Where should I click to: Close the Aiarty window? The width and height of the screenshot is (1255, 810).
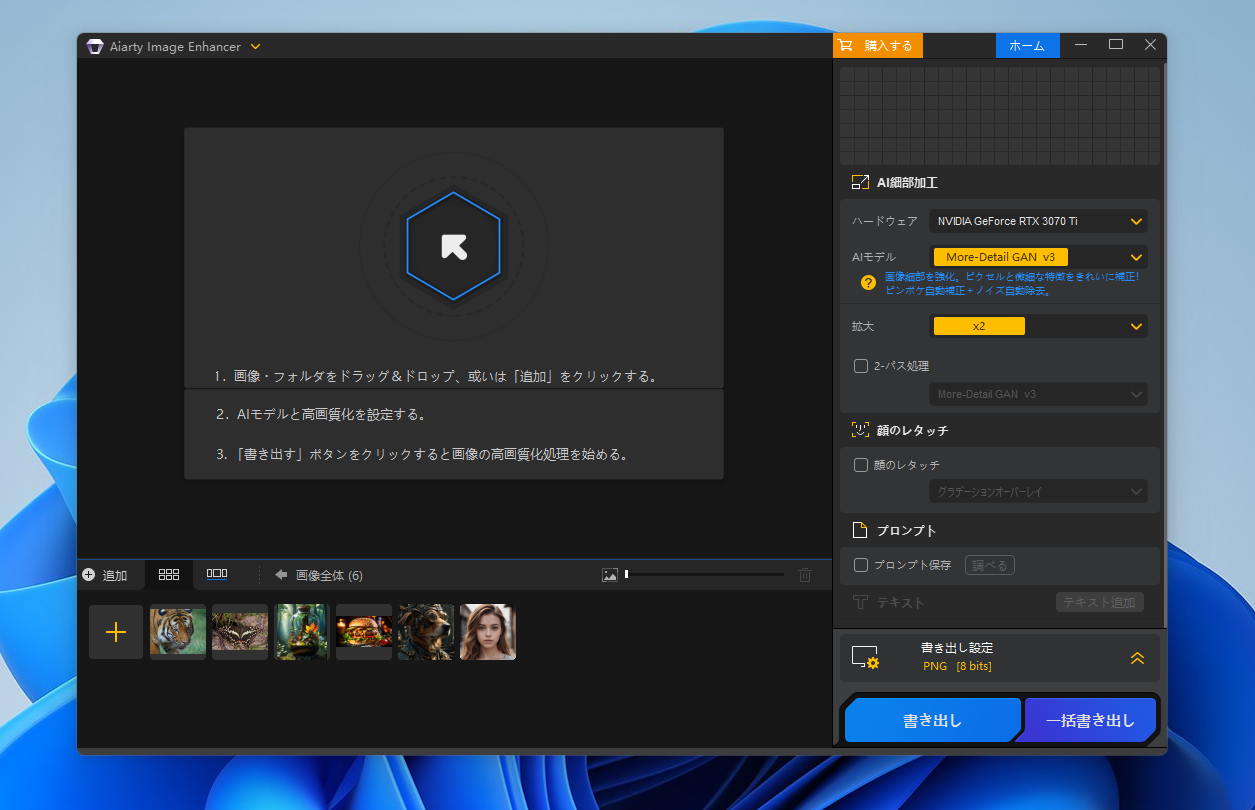[1150, 45]
